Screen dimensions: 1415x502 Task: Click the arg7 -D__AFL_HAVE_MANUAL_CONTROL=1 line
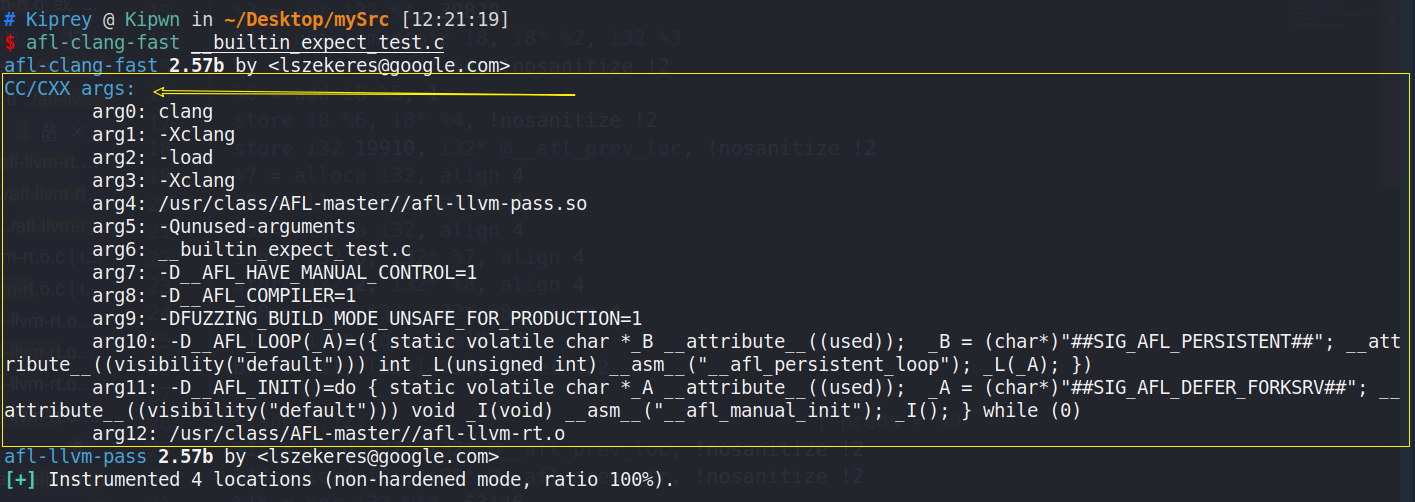coord(284,273)
